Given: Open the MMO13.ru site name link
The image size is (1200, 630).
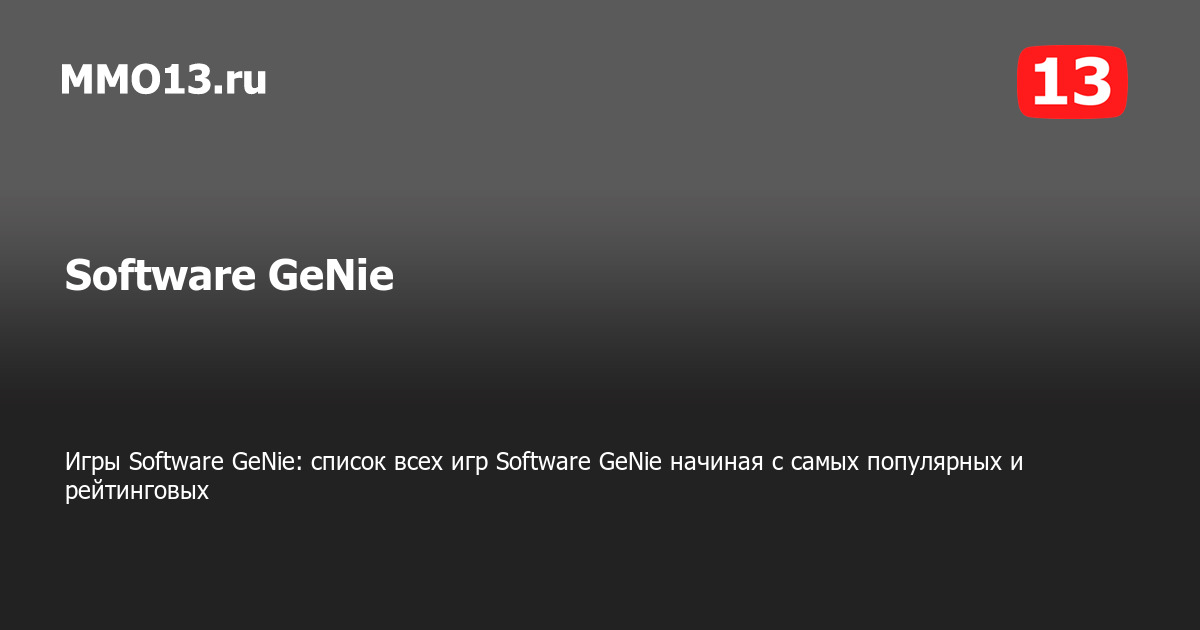Looking at the screenshot, I should (x=163, y=80).
